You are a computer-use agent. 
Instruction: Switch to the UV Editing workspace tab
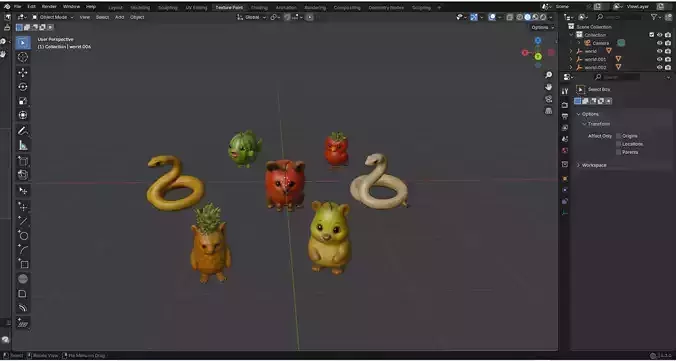[x=196, y=8]
